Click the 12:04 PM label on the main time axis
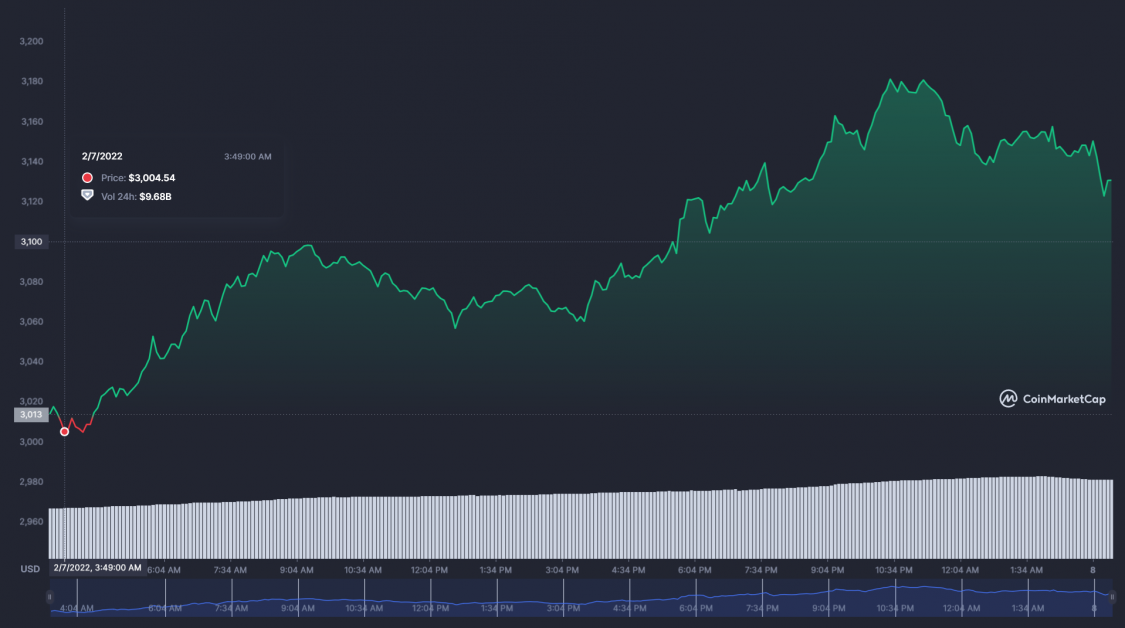Image resolution: width=1125 pixels, height=628 pixels. pyautogui.click(x=429, y=570)
